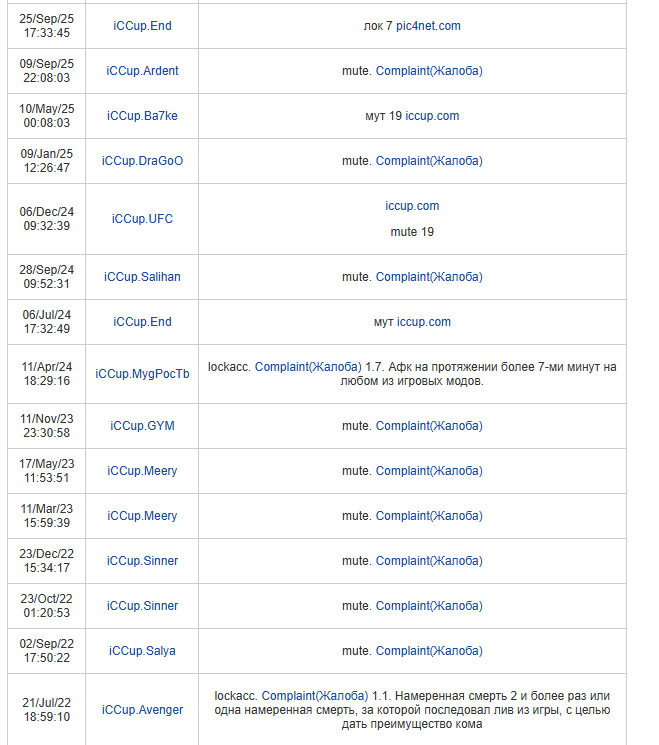Image resolution: width=659 pixels, height=745 pixels.
Task: Click iCCup.End in the 25/Sep/25 row
Action: tap(142, 26)
